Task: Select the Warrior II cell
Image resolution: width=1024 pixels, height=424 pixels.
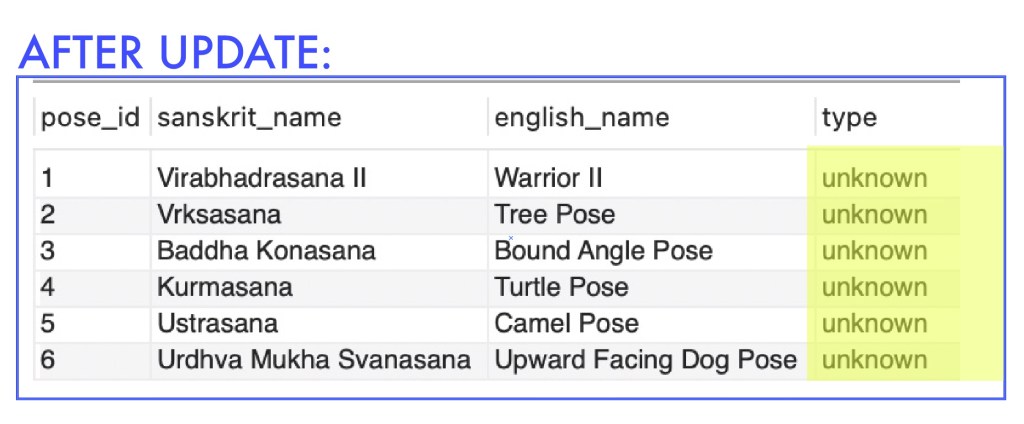Action: tap(549, 179)
